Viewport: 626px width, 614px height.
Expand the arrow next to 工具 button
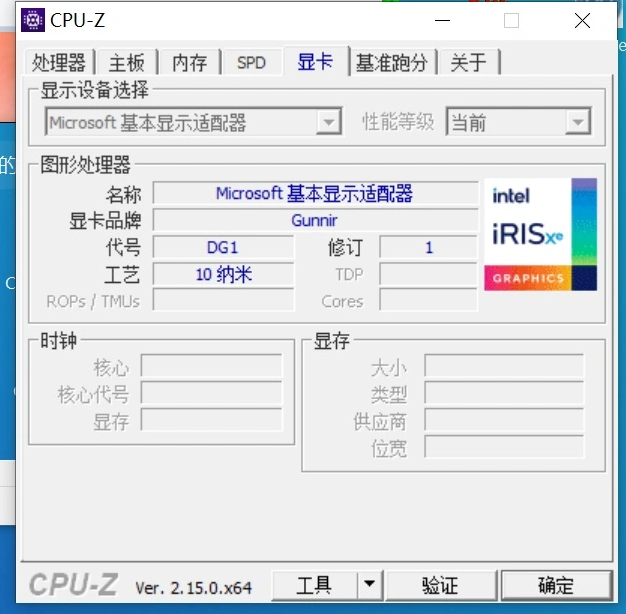coord(370,585)
